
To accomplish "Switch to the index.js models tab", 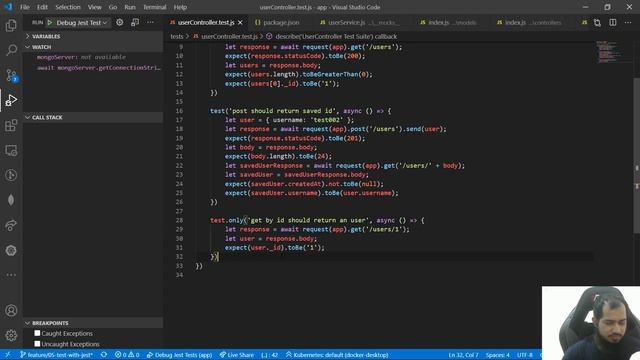I will tap(448, 22).
